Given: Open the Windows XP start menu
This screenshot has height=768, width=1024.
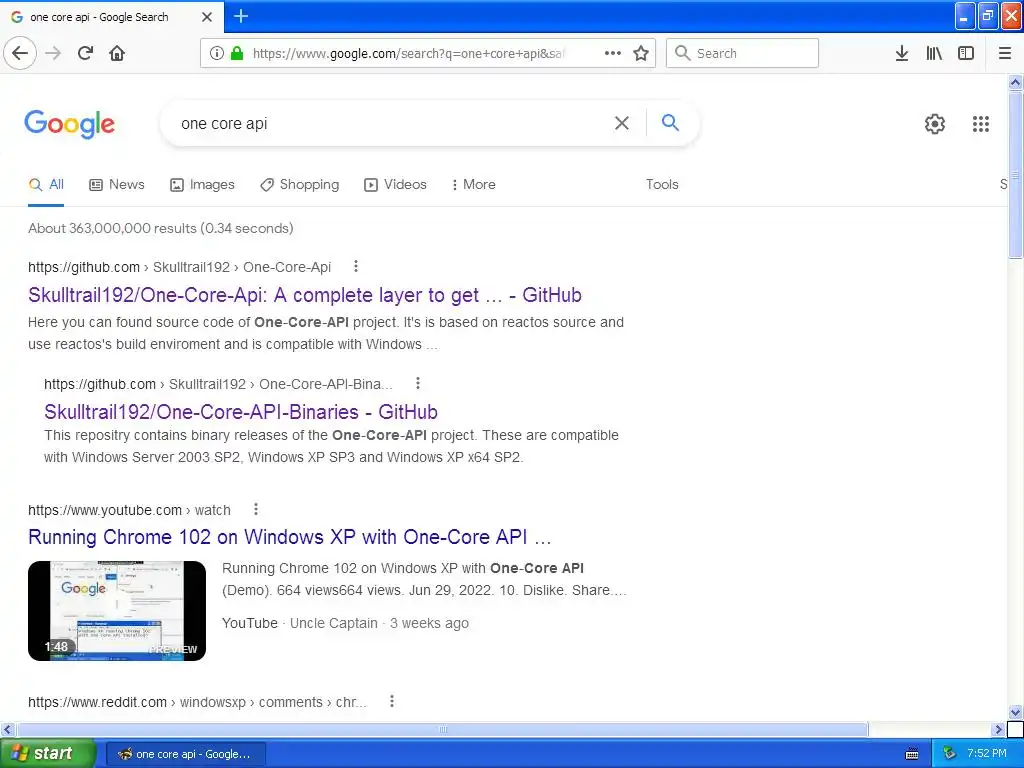Looking at the screenshot, I should tap(48, 754).
